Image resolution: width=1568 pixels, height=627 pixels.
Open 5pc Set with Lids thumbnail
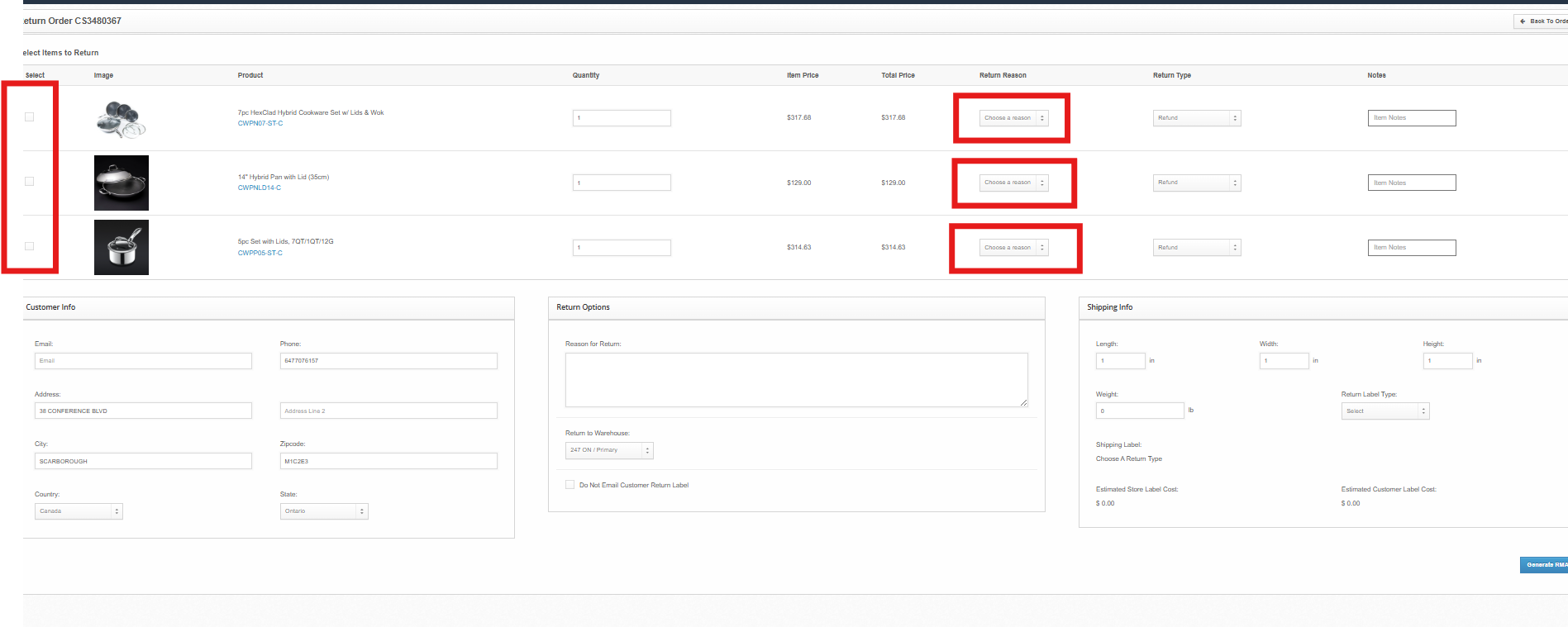pos(122,247)
